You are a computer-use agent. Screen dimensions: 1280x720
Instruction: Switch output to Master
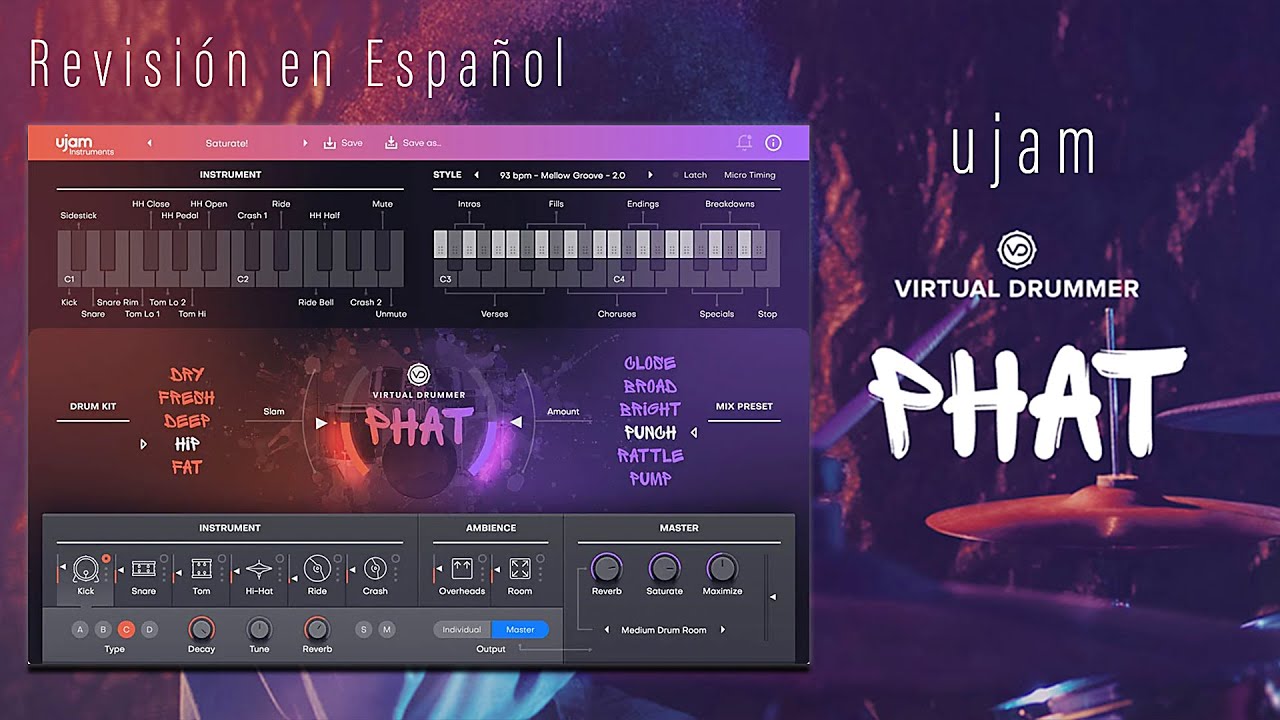520,630
